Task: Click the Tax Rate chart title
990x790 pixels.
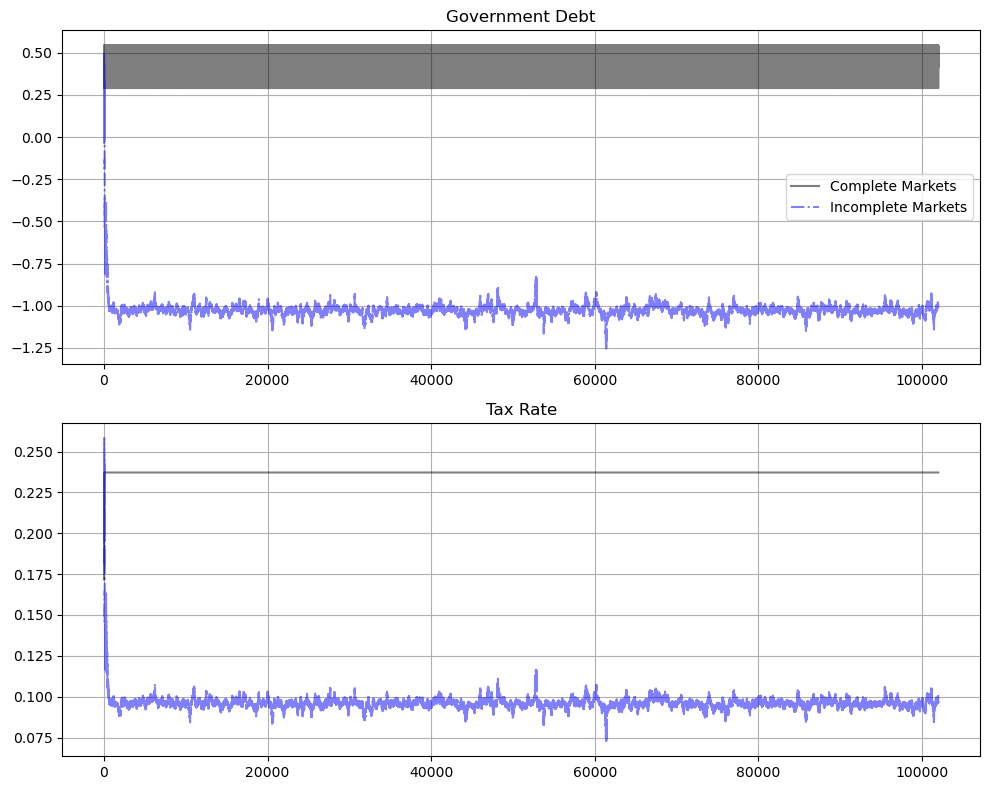Action: (520, 409)
